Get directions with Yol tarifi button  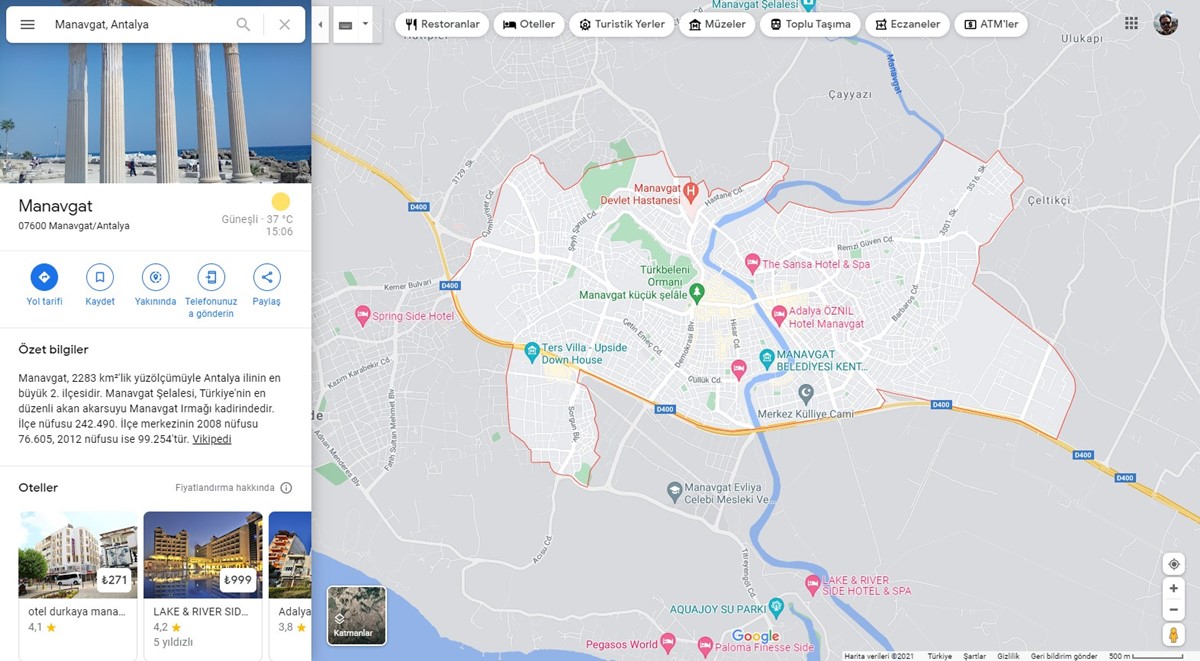[x=44, y=277]
